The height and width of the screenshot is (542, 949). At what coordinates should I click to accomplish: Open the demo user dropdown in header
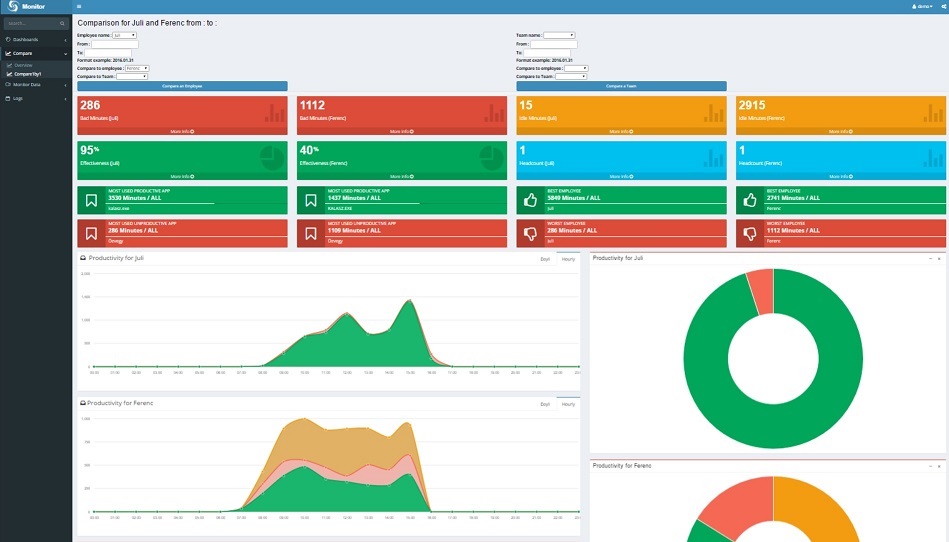922,6
